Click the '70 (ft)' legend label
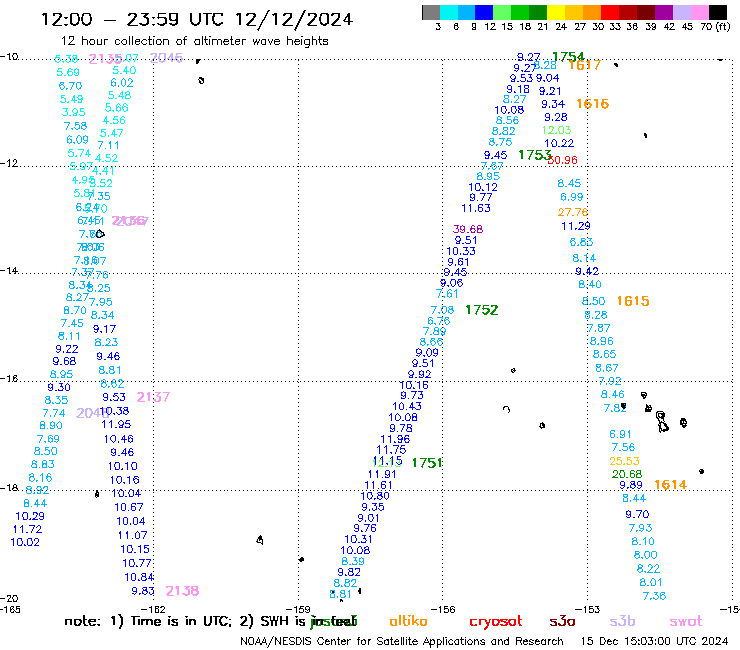 coord(715,27)
